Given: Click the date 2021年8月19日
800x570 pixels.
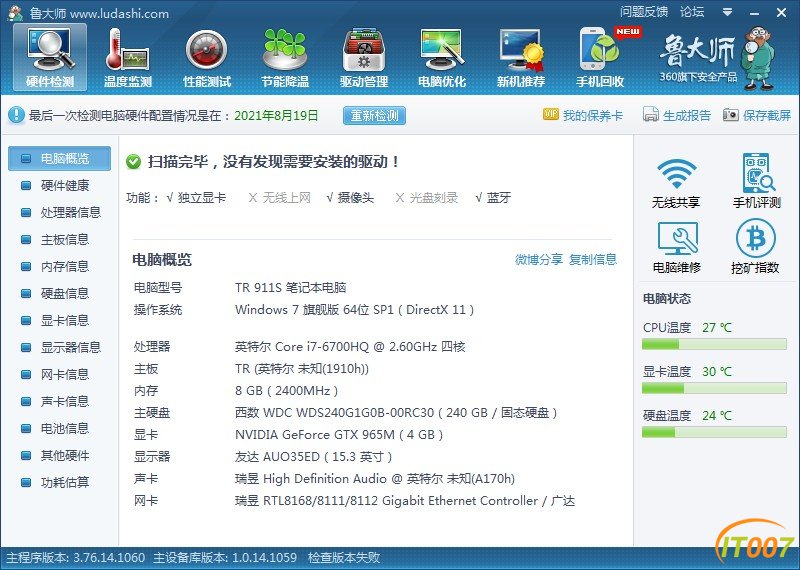Looking at the screenshot, I should click(276, 116).
